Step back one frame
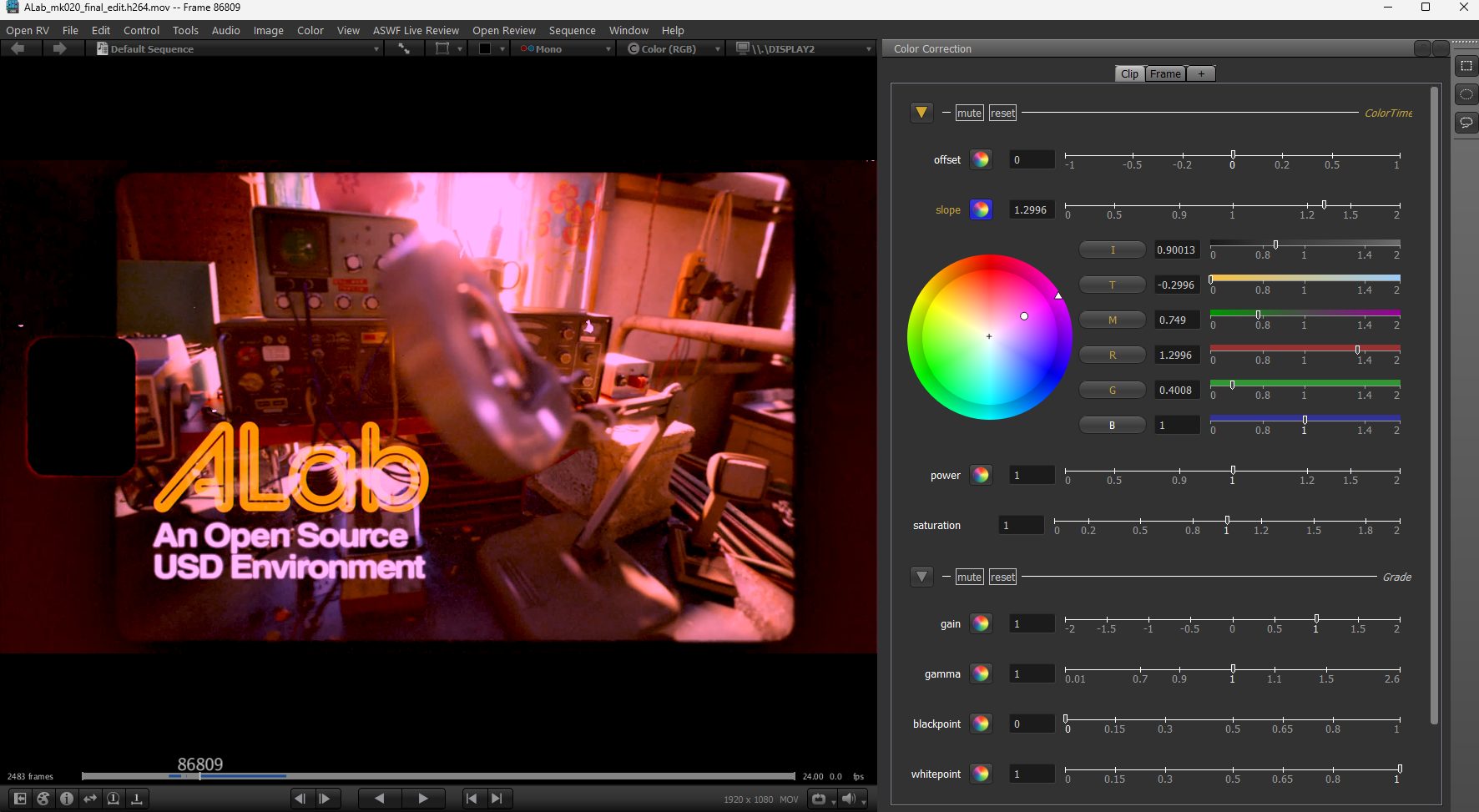This screenshot has width=1479, height=812. click(300, 799)
